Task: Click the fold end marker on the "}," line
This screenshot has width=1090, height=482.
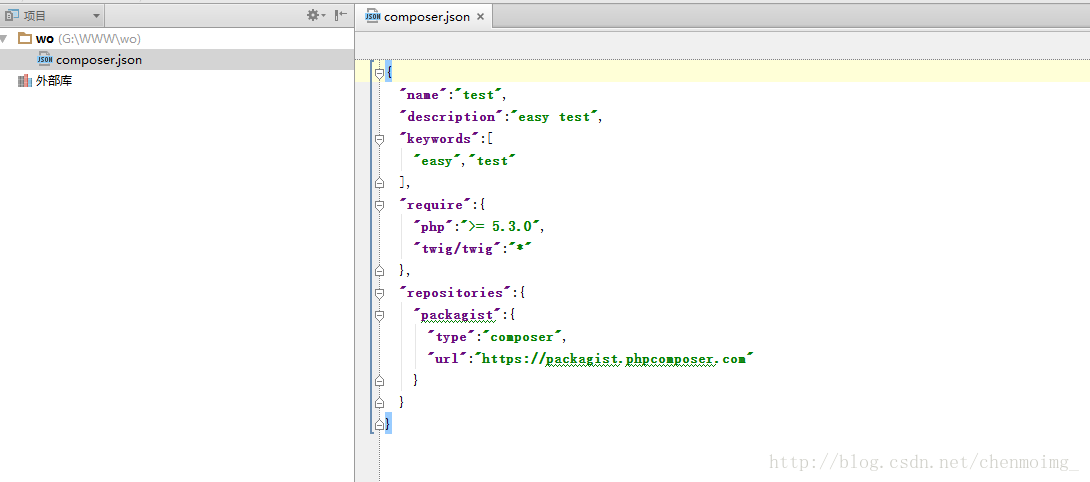Action: tap(379, 271)
